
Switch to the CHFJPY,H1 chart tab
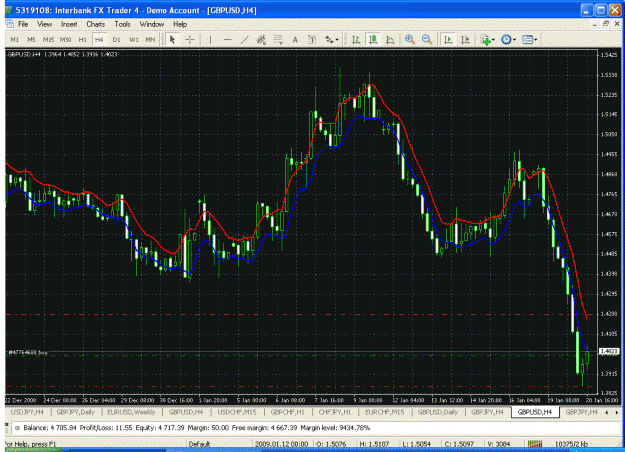point(335,412)
